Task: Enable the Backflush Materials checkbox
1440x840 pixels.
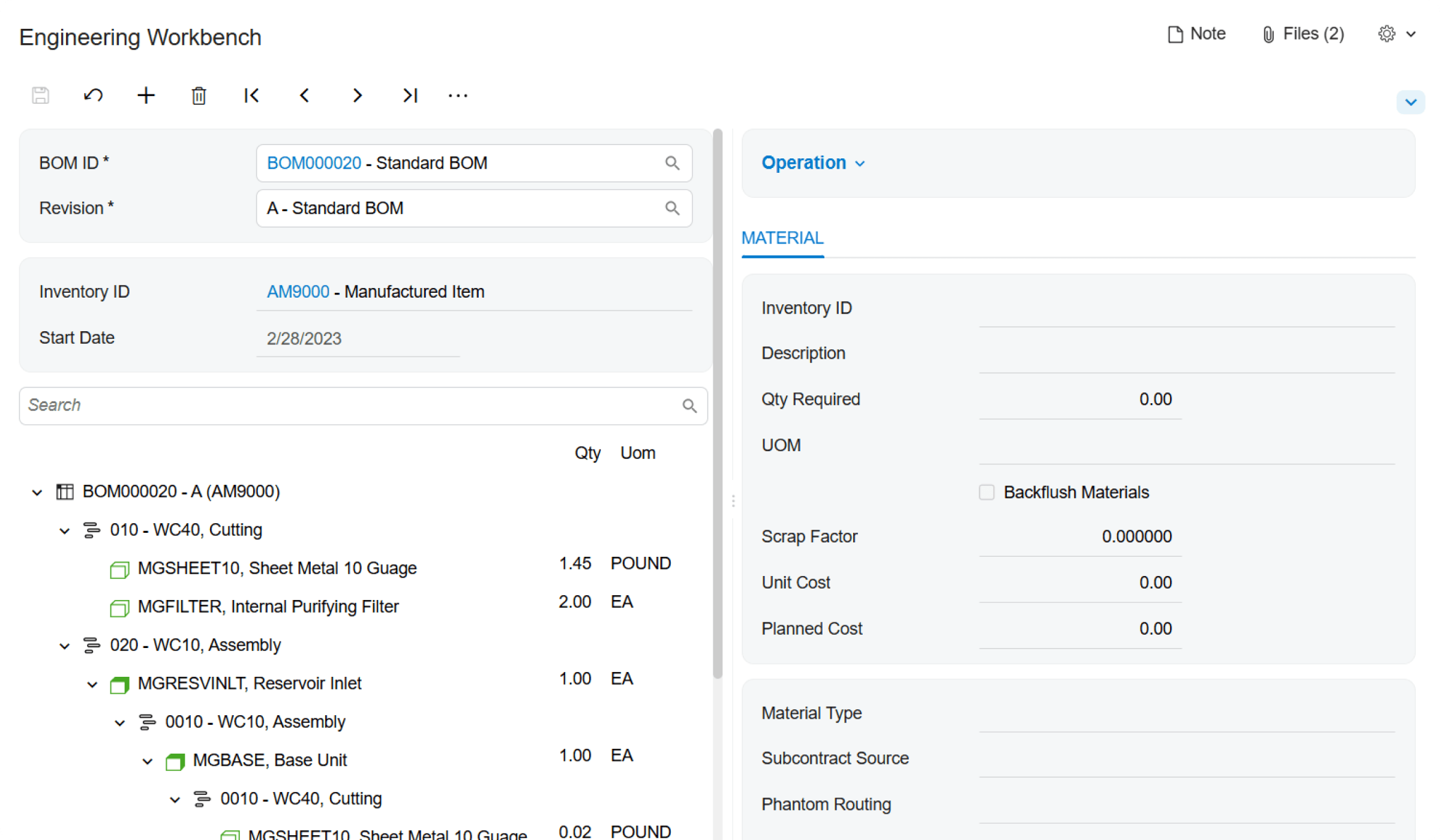Action: 986,491
